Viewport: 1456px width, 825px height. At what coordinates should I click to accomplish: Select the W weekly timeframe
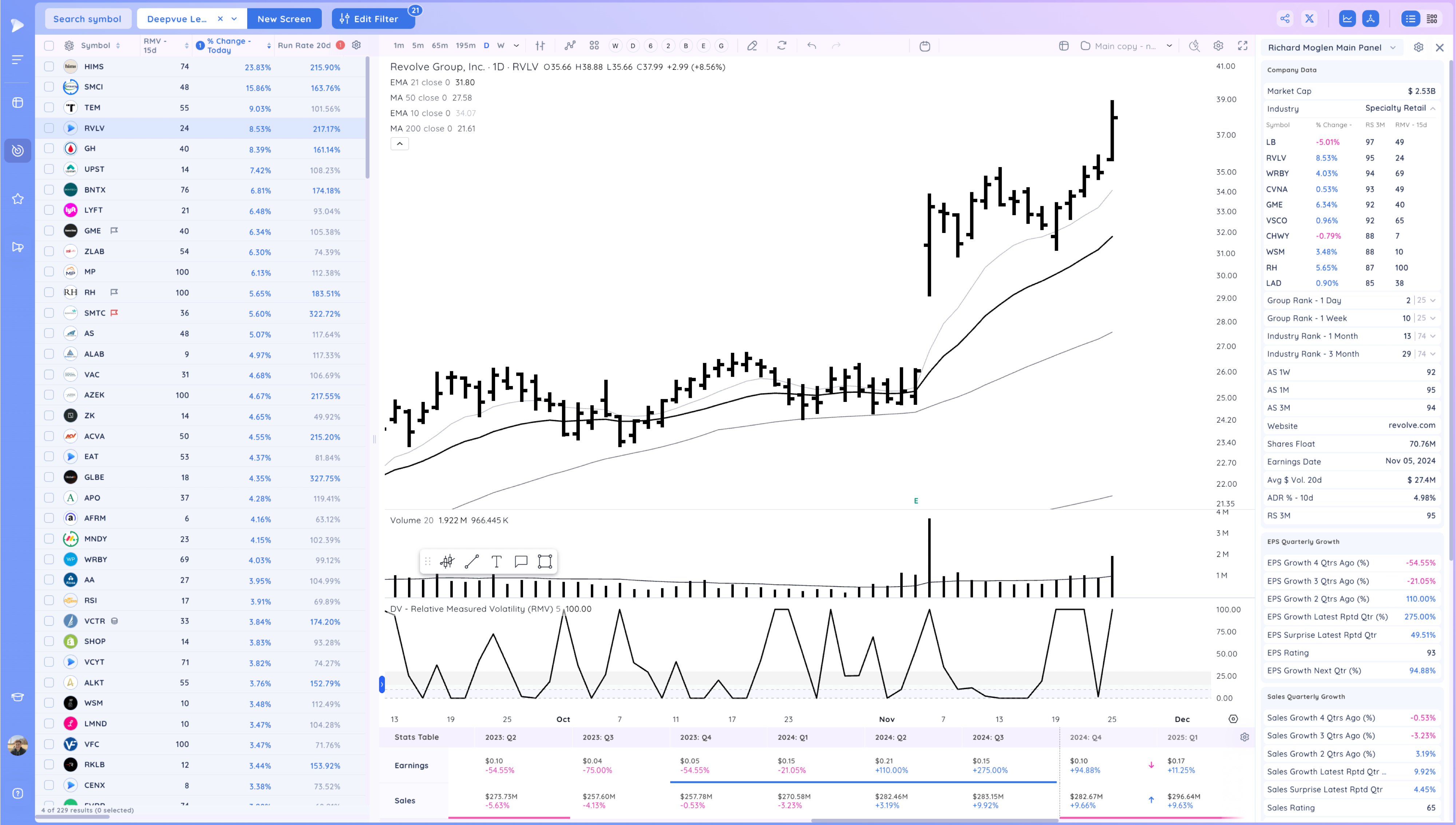pyautogui.click(x=500, y=46)
